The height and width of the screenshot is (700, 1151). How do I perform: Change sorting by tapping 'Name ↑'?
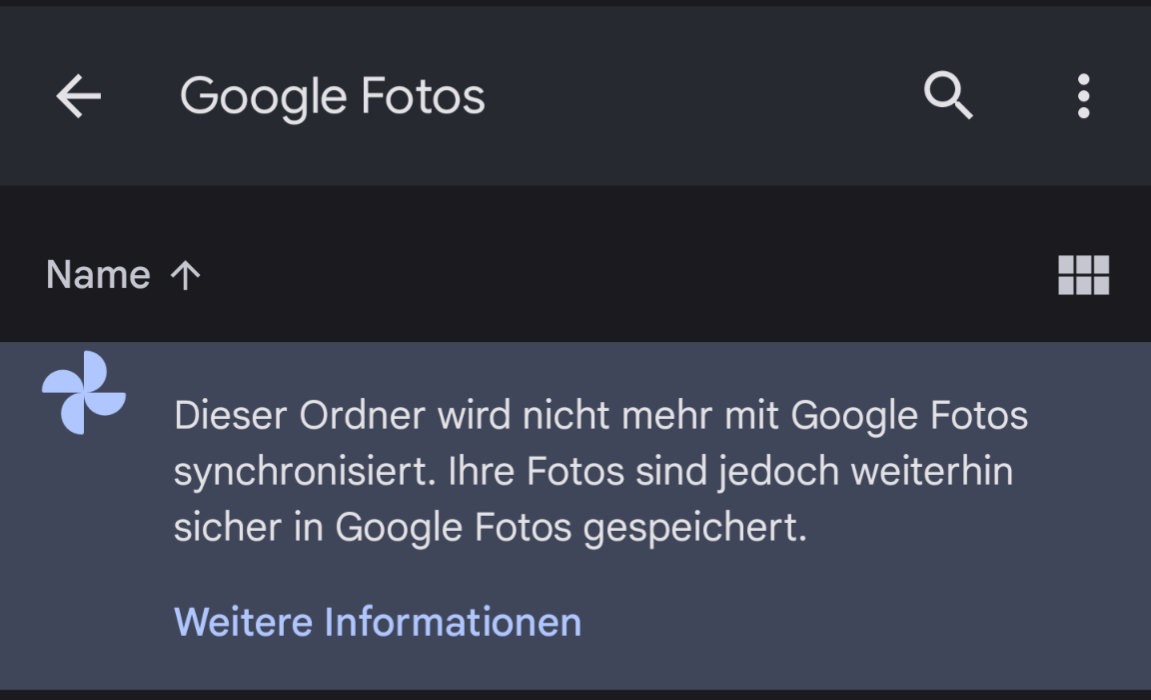123,275
